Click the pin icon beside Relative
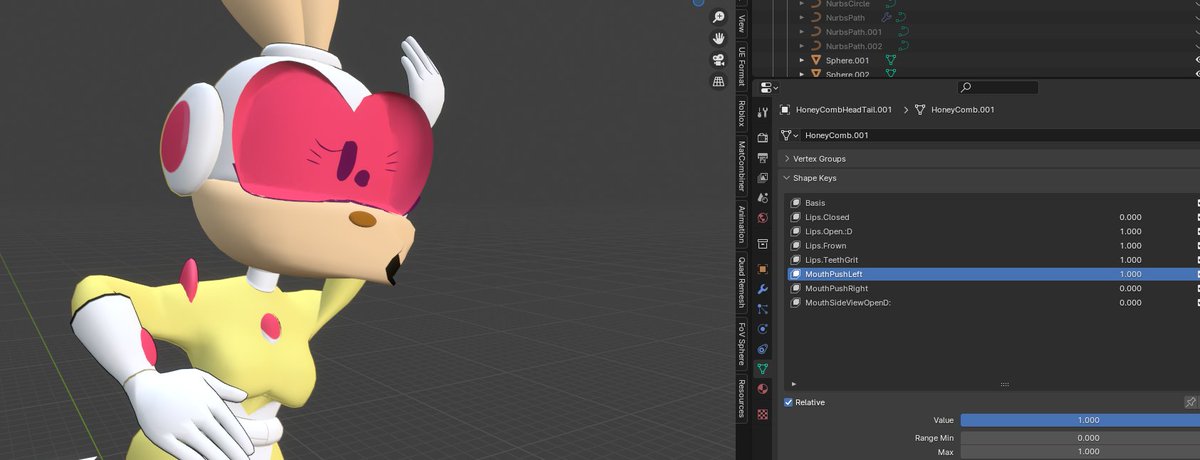 click(1190, 402)
